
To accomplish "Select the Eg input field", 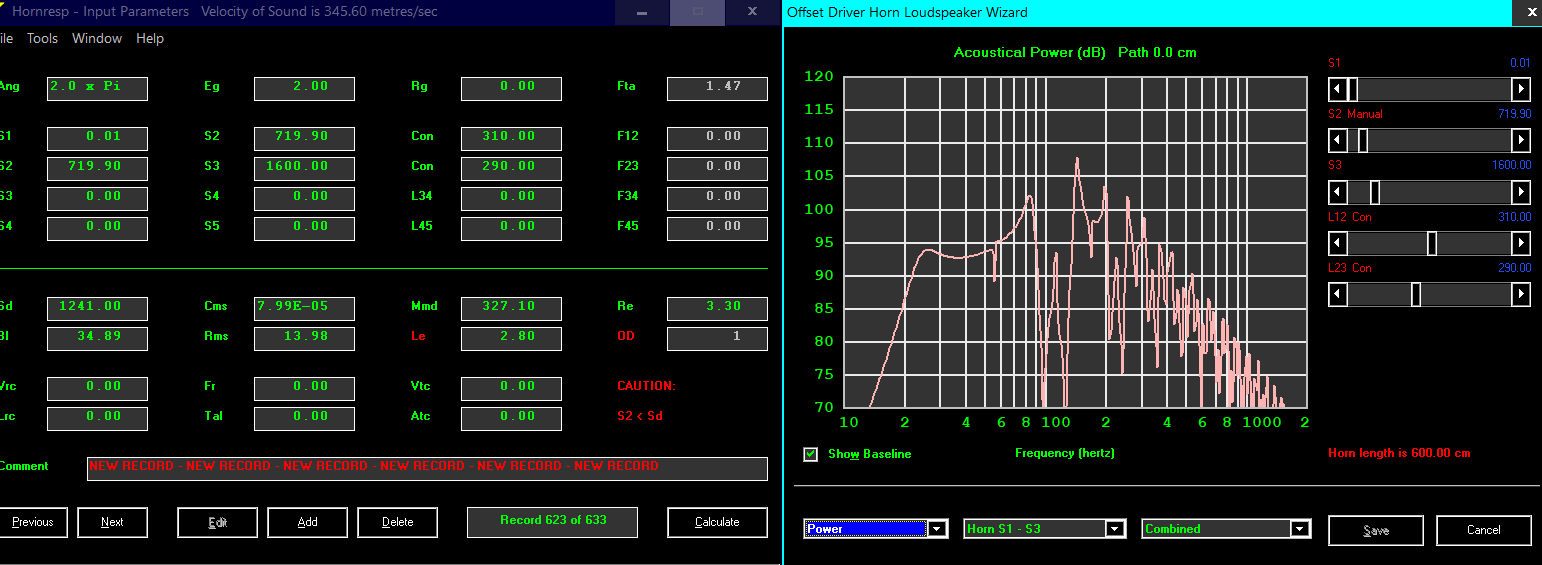I will coord(304,88).
